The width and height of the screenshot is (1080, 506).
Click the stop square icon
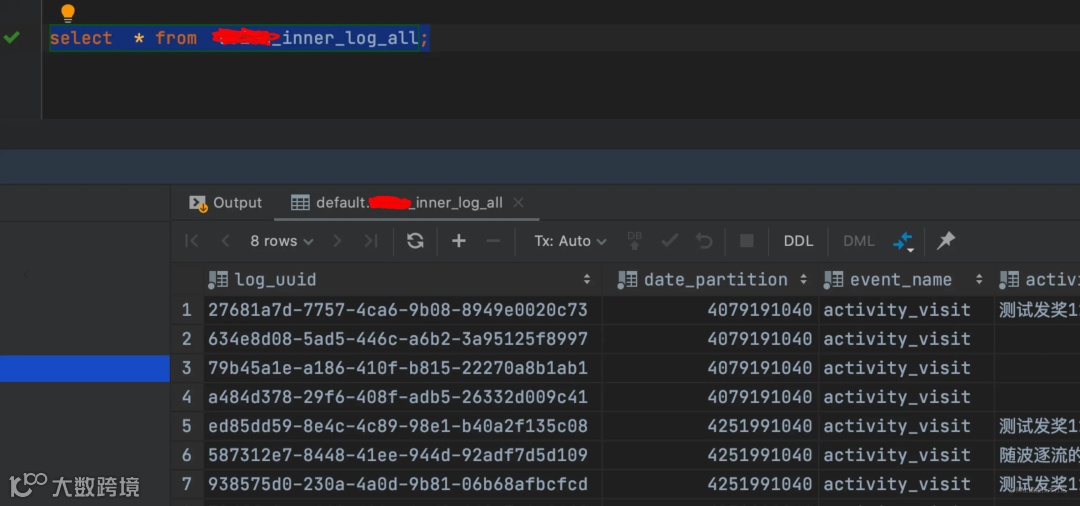point(747,240)
